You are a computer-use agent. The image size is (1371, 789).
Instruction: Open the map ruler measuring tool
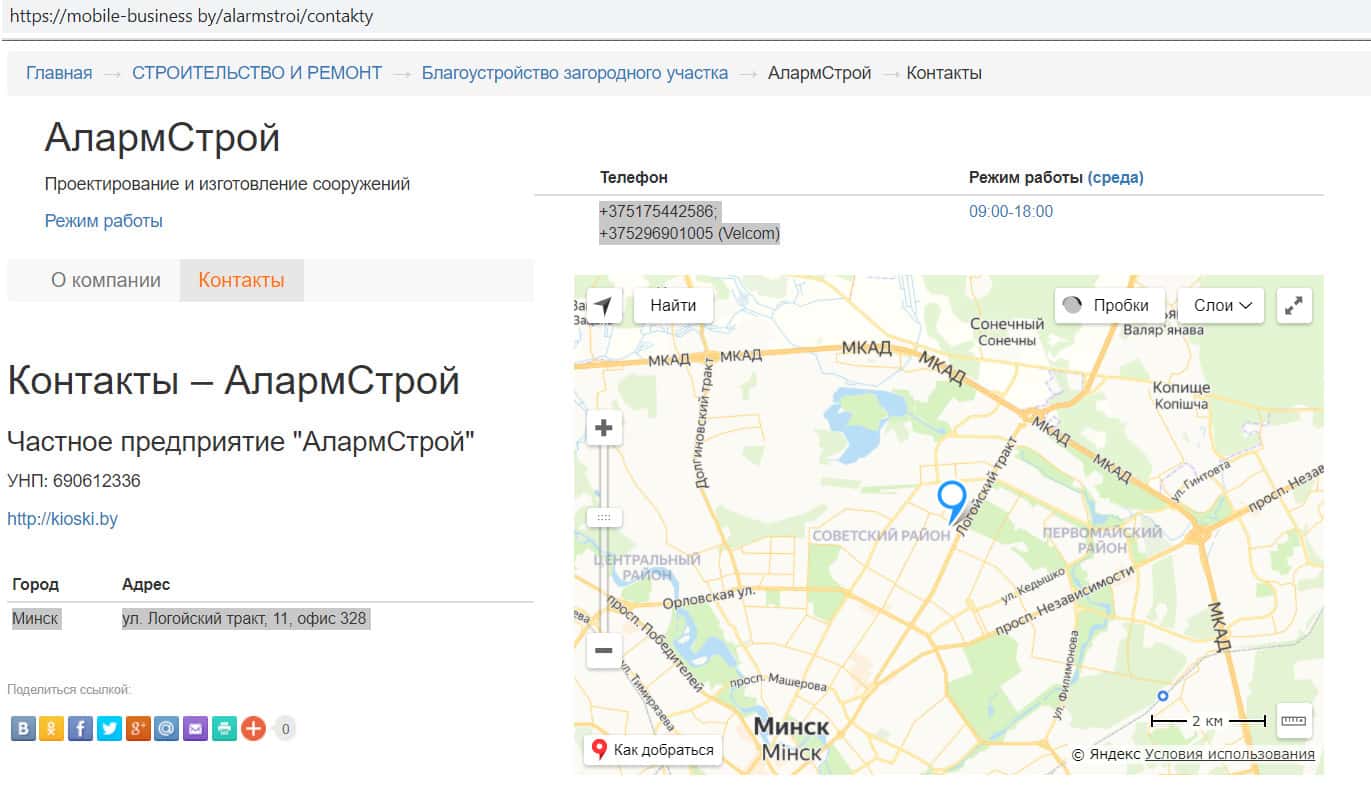[1294, 720]
